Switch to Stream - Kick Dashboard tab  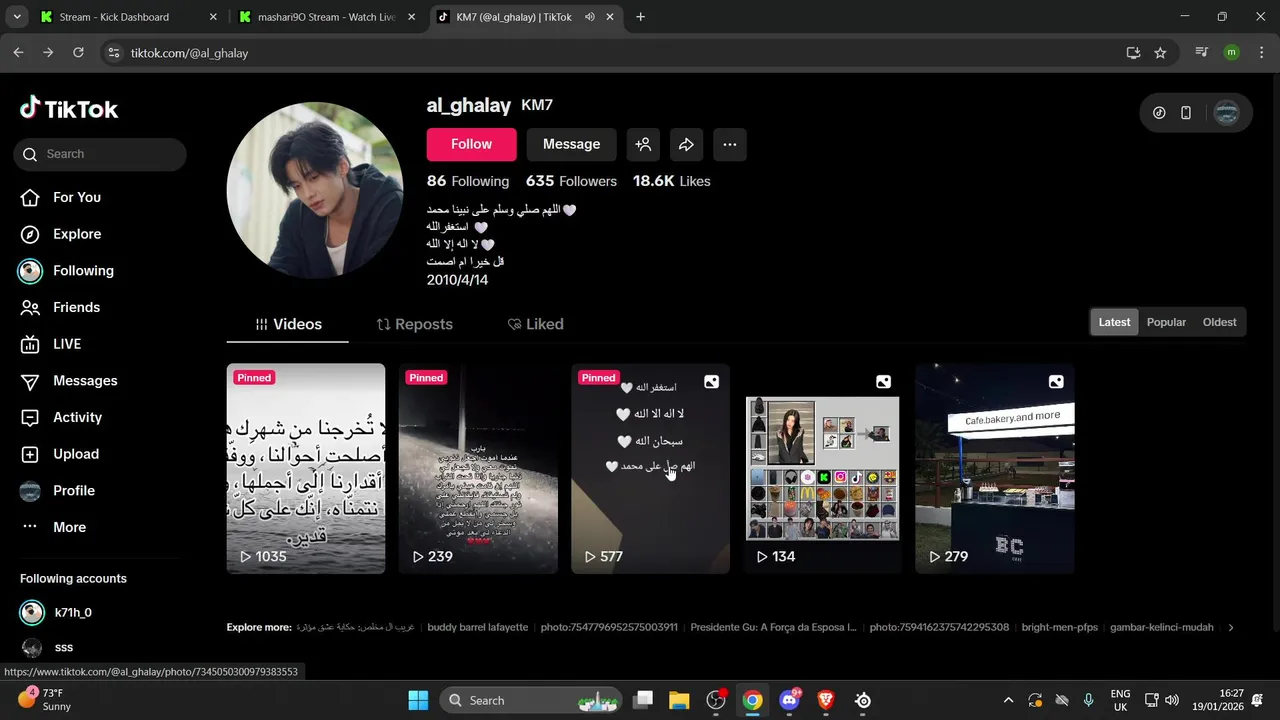point(127,17)
